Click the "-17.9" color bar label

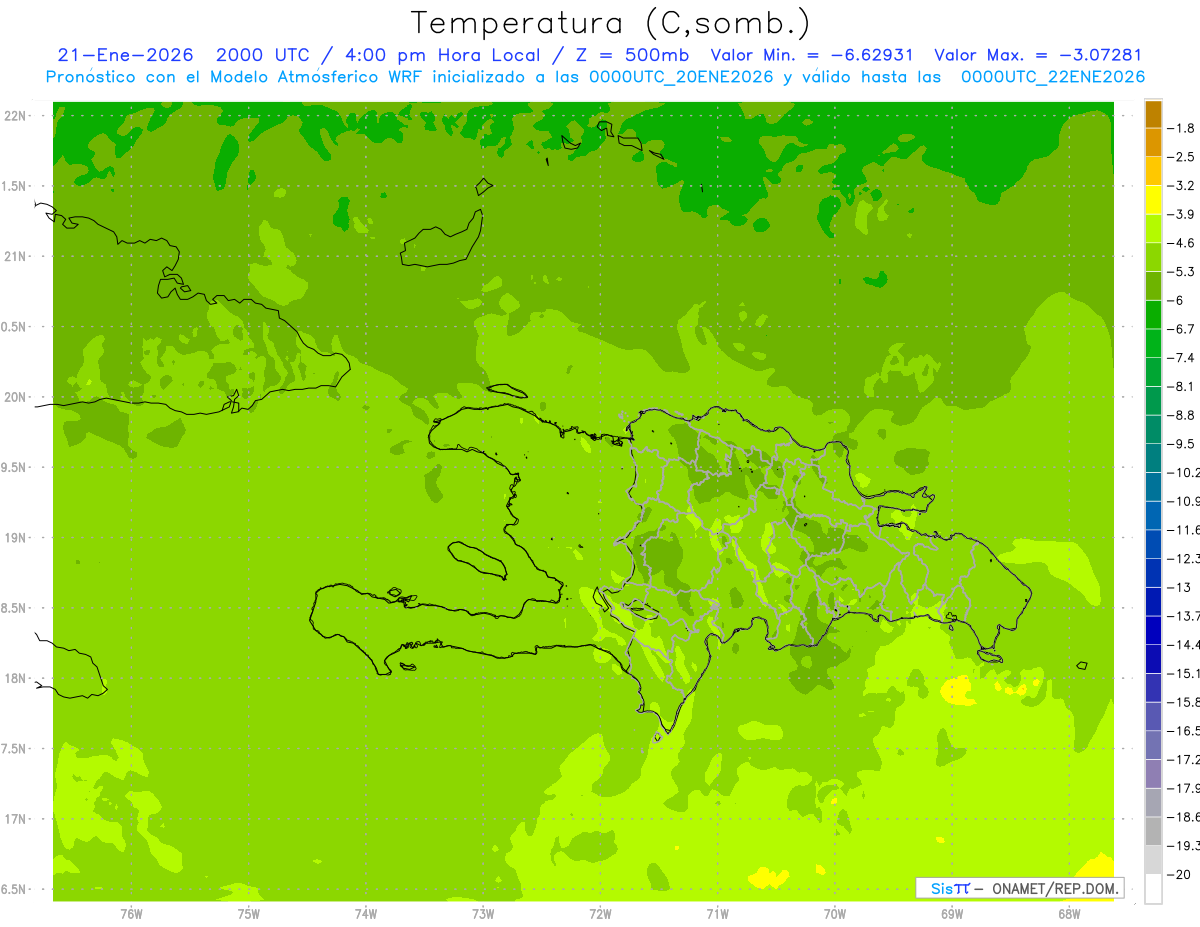[x=1184, y=788]
